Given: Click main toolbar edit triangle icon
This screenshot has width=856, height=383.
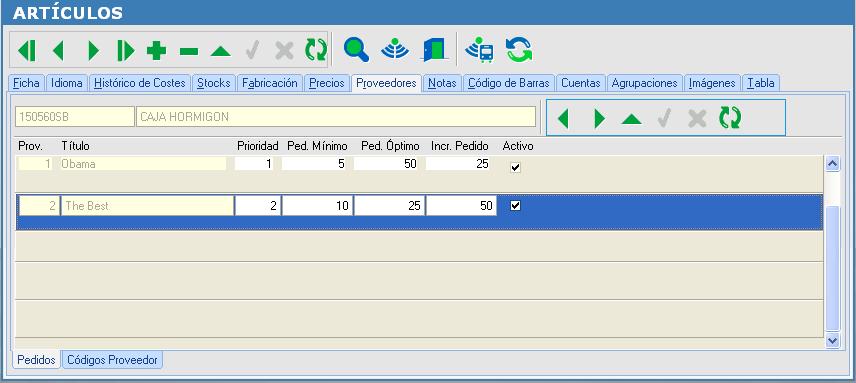Looking at the screenshot, I should [x=221, y=51].
